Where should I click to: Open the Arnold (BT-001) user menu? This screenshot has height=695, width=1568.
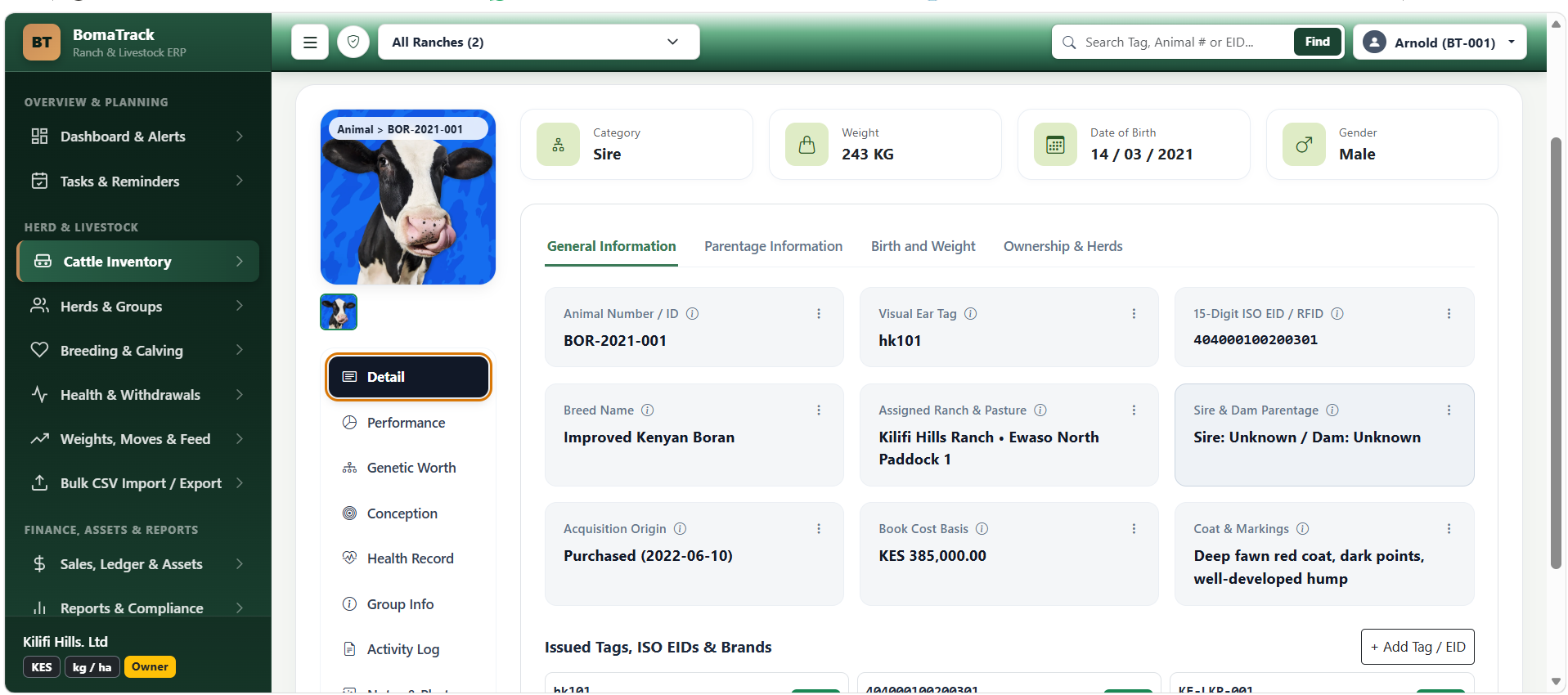pos(1440,42)
